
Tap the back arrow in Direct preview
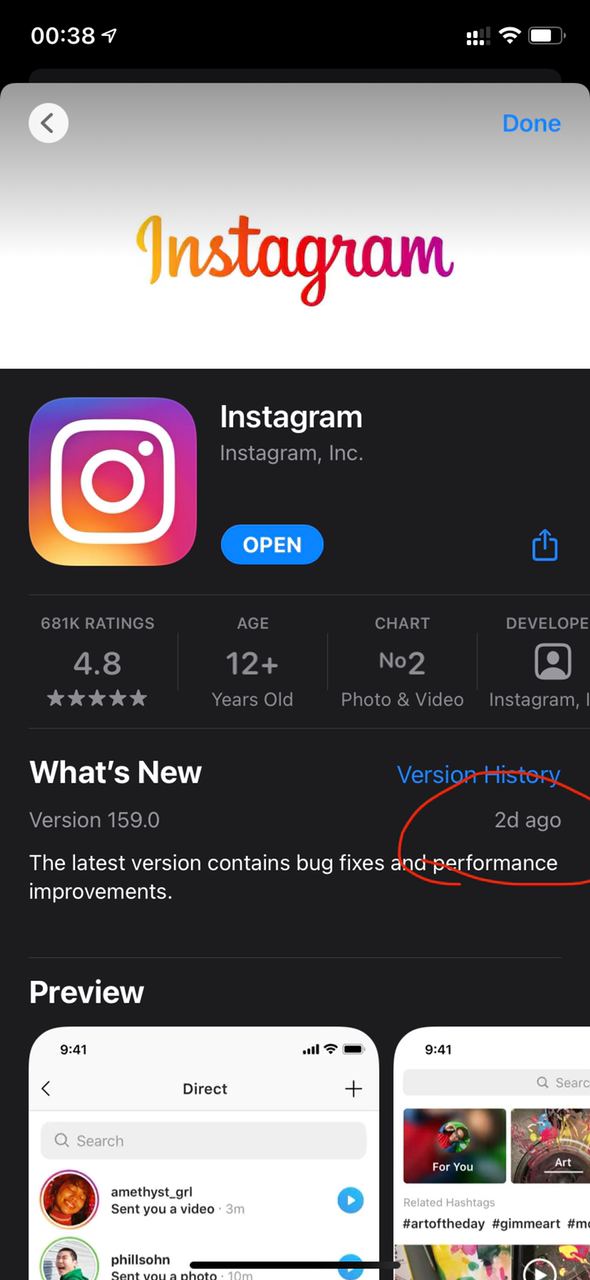(46, 1089)
